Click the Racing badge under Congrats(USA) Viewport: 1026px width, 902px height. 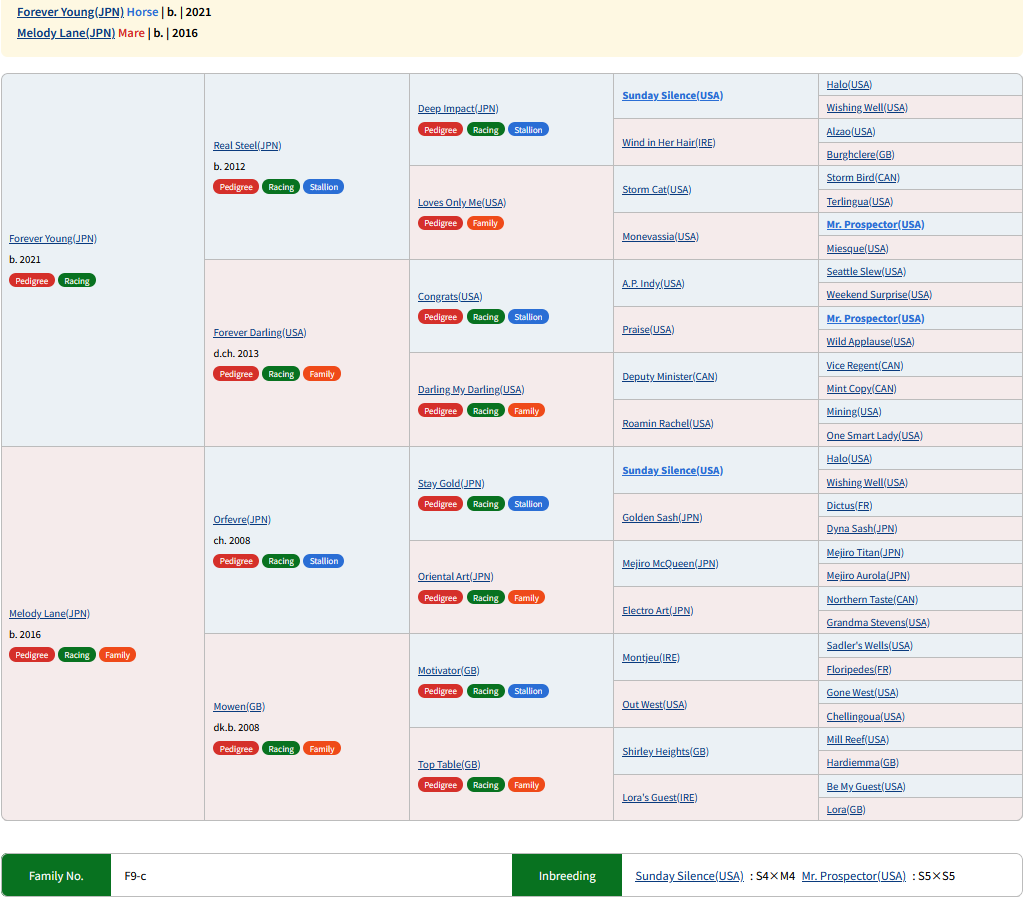[x=486, y=317]
